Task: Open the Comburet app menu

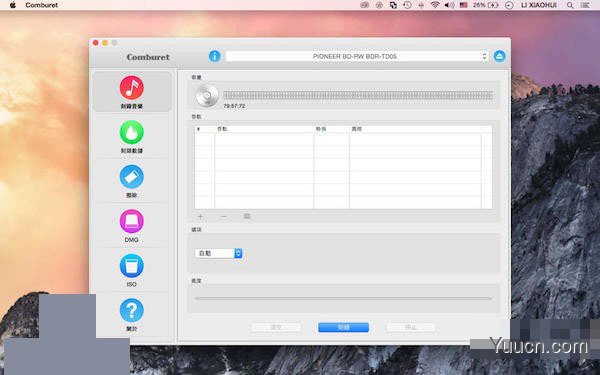Action: (x=42, y=5)
